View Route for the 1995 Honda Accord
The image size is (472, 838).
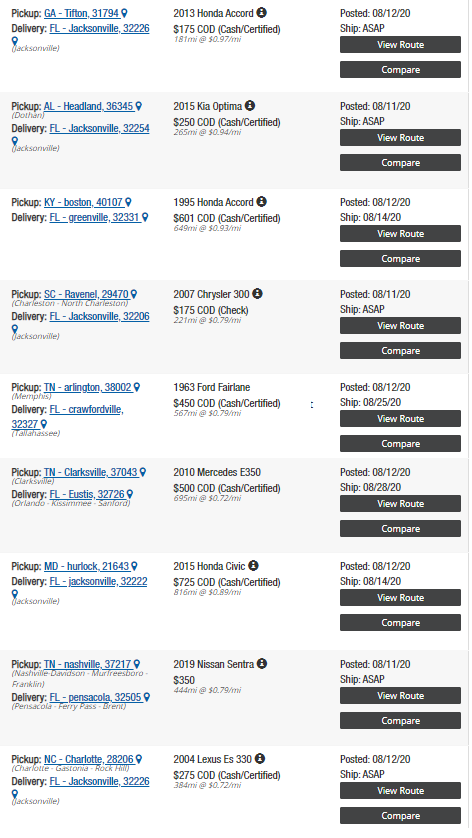(x=400, y=234)
